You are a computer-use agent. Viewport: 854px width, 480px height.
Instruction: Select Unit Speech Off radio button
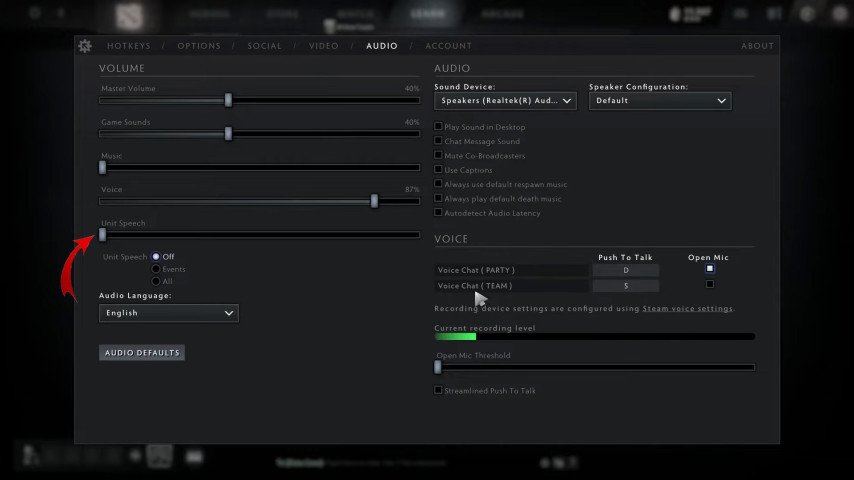click(156, 257)
